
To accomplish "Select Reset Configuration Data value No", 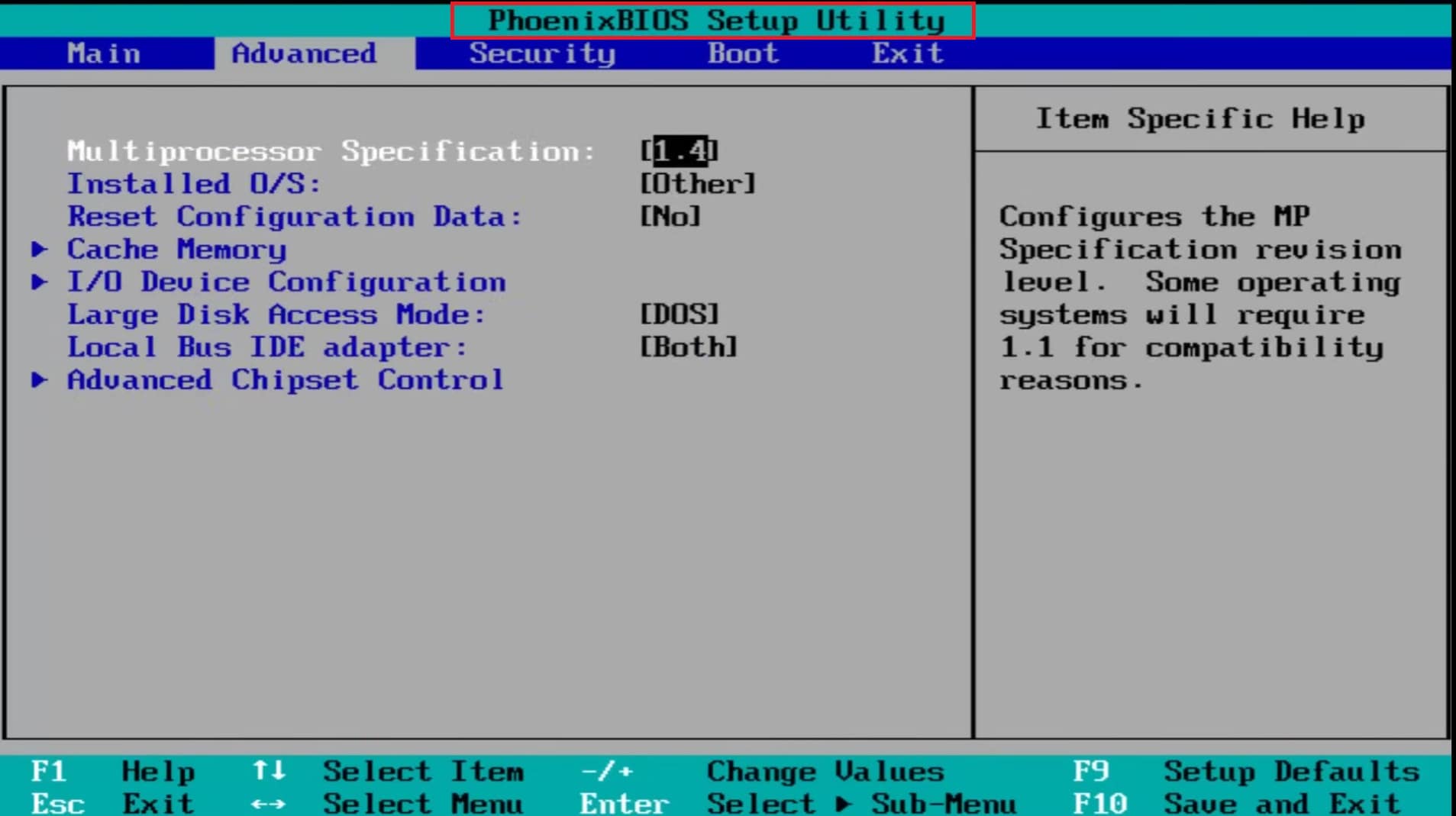I will [x=670, y=216].
